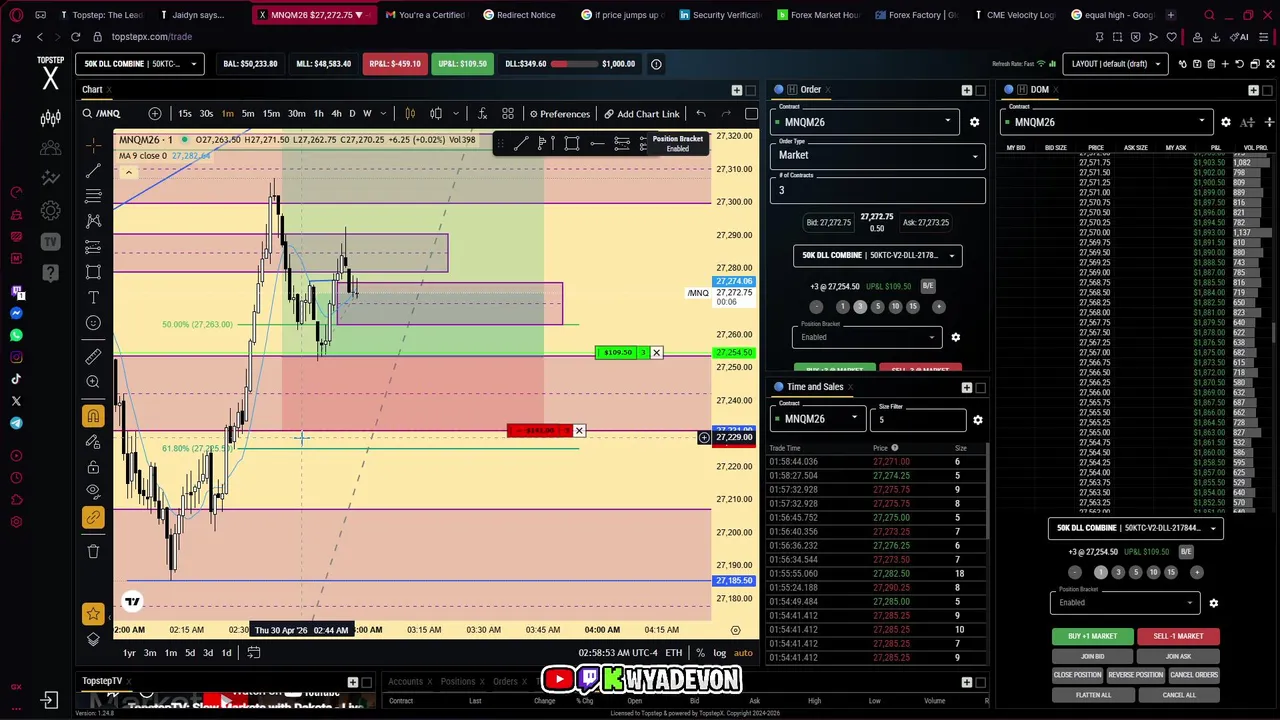
Task: Expand the 50K DLL COMBINE account dropdown in header
Action: pyautogui.click(x=140, y=64)
